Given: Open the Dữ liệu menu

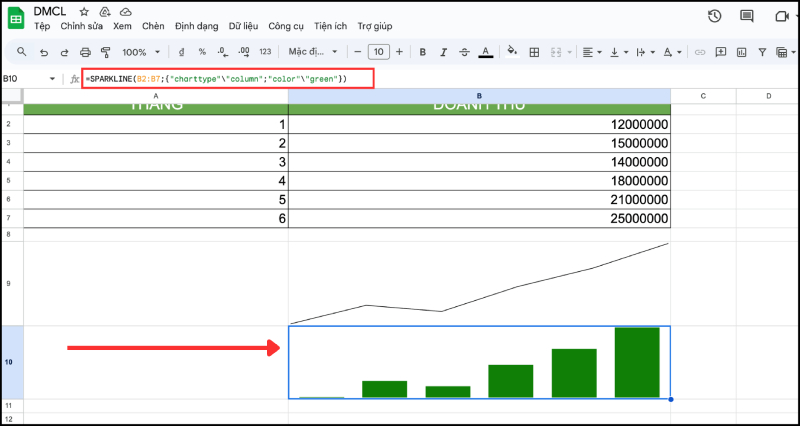Looking at the screenshot, I should (243, 26).
